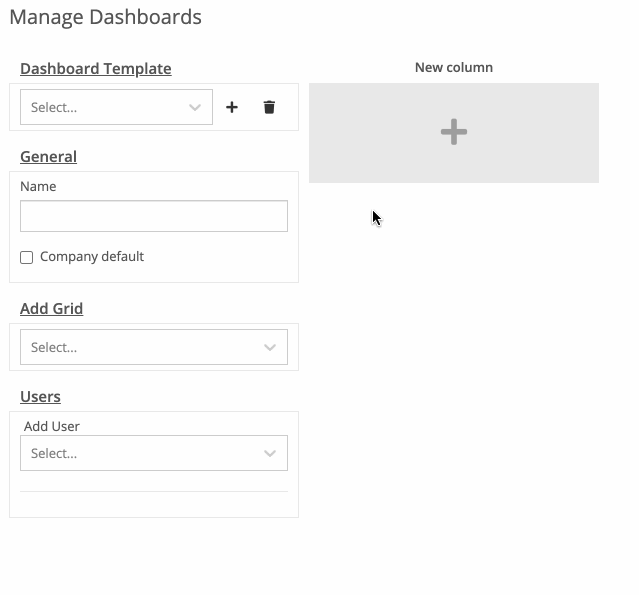Click the Users section heading
Viewport: 639px width, 595px height.
[x=40, y=397]
